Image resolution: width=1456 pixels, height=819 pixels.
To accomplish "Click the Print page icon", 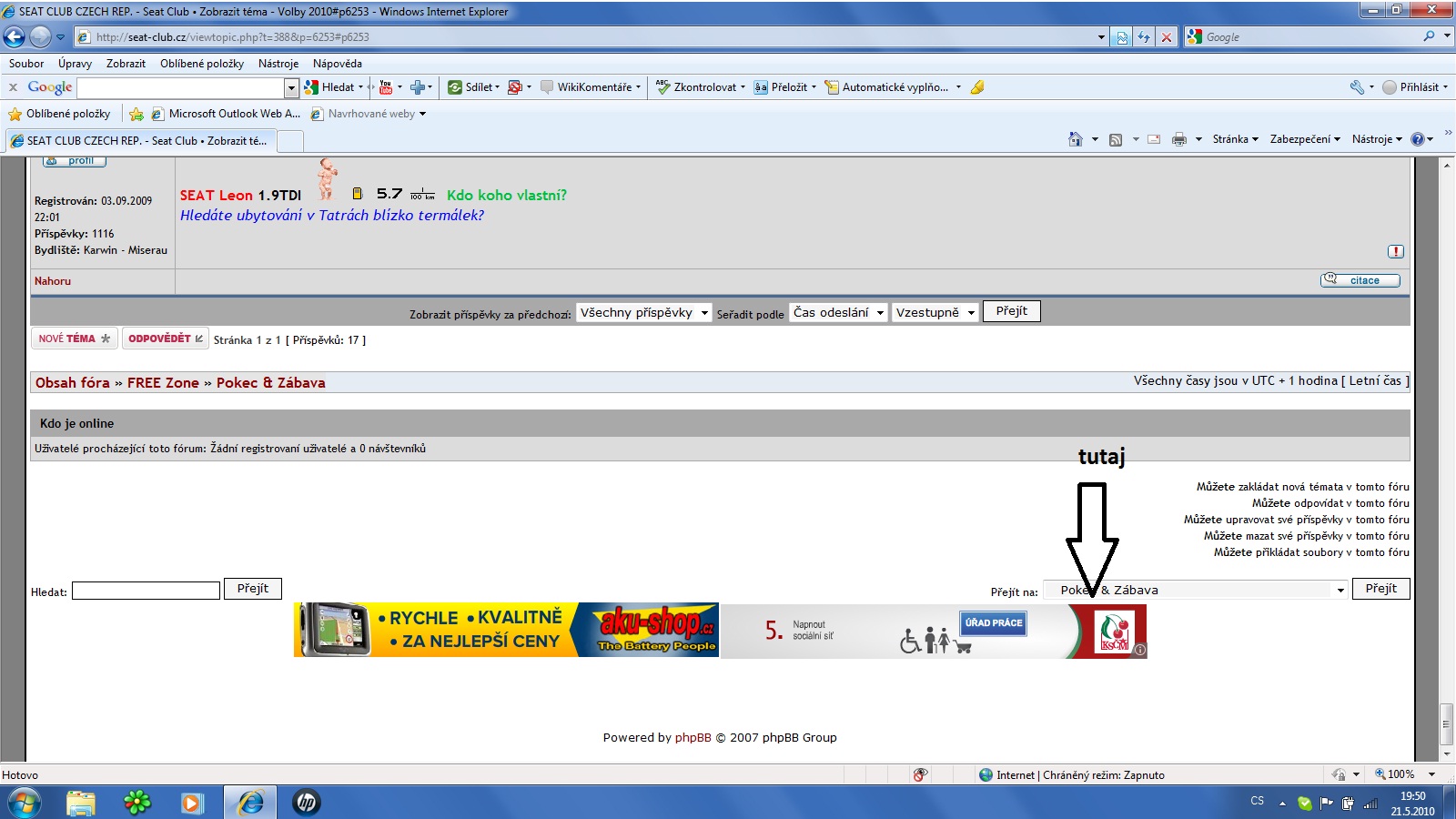I will [x=1179, y=139].
